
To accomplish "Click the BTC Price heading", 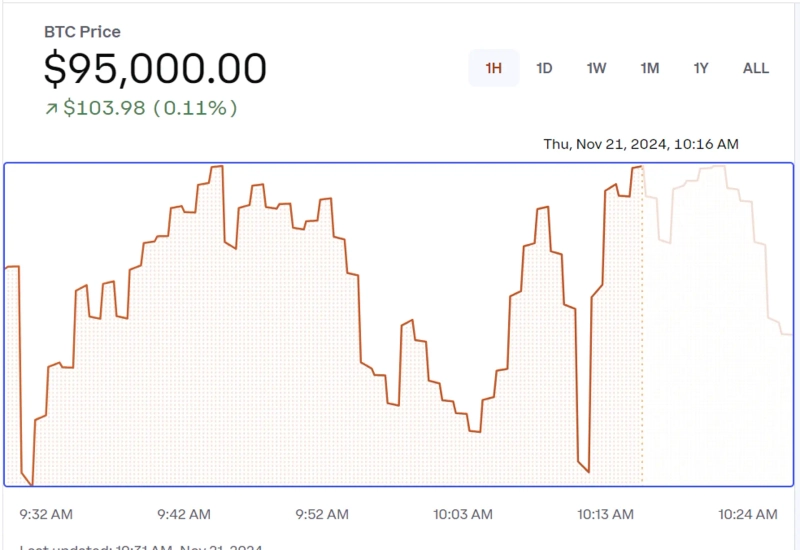I will (82, 32).
